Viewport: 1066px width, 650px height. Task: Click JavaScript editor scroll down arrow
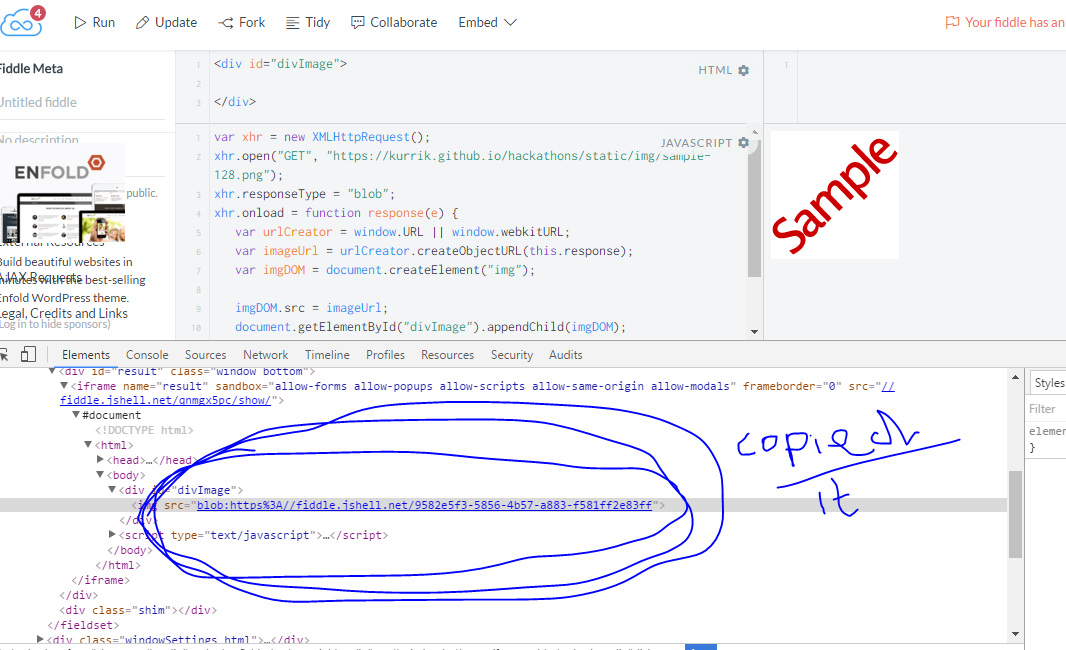pos(754,332)
